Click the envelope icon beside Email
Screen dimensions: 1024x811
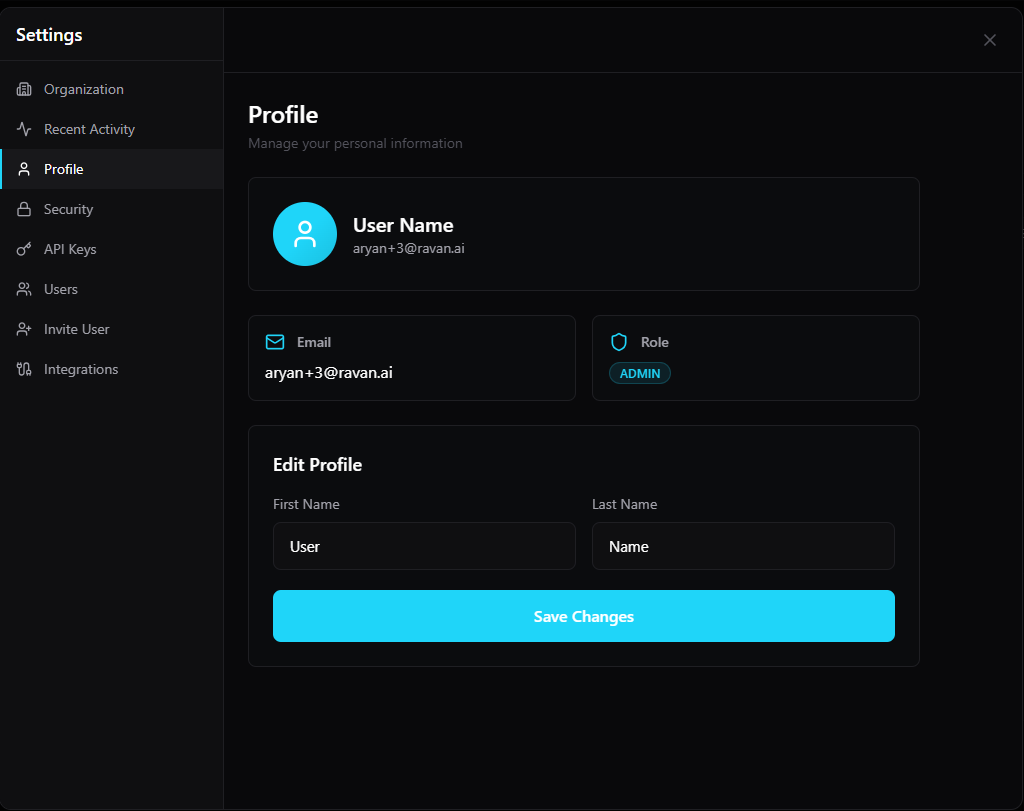(275, 342)
